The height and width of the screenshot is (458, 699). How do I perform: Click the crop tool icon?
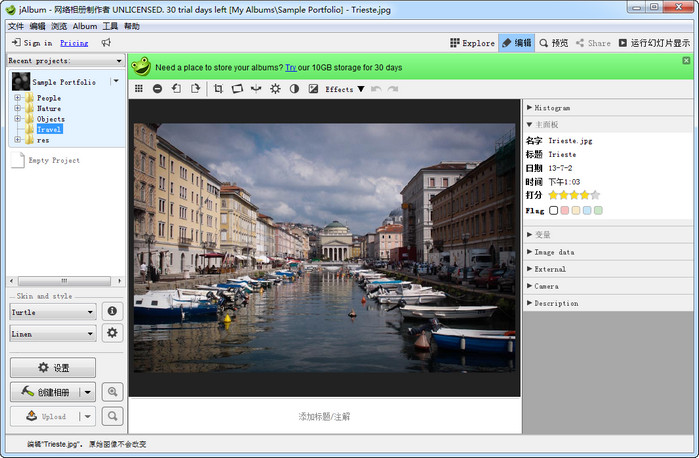pos(218,89)
